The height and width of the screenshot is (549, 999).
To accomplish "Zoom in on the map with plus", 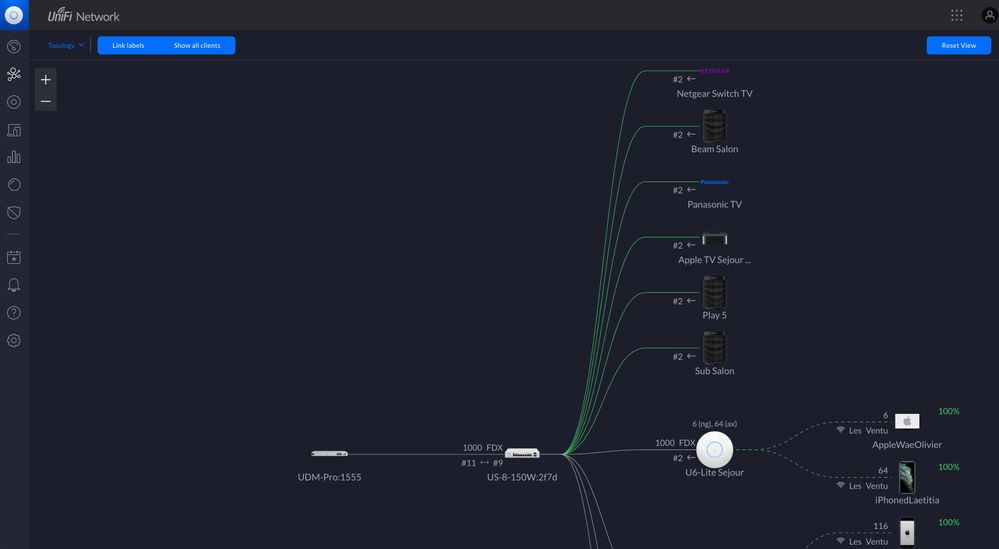I will point(46,80).
